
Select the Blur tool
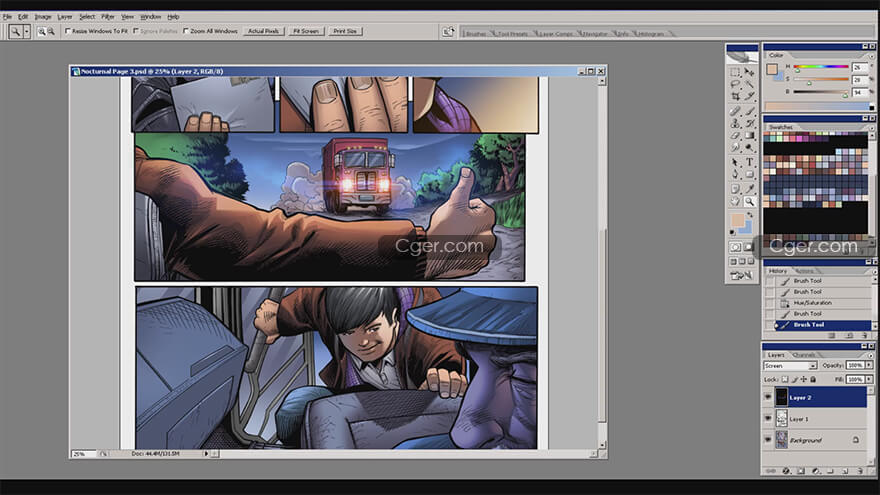coord(735,147)
